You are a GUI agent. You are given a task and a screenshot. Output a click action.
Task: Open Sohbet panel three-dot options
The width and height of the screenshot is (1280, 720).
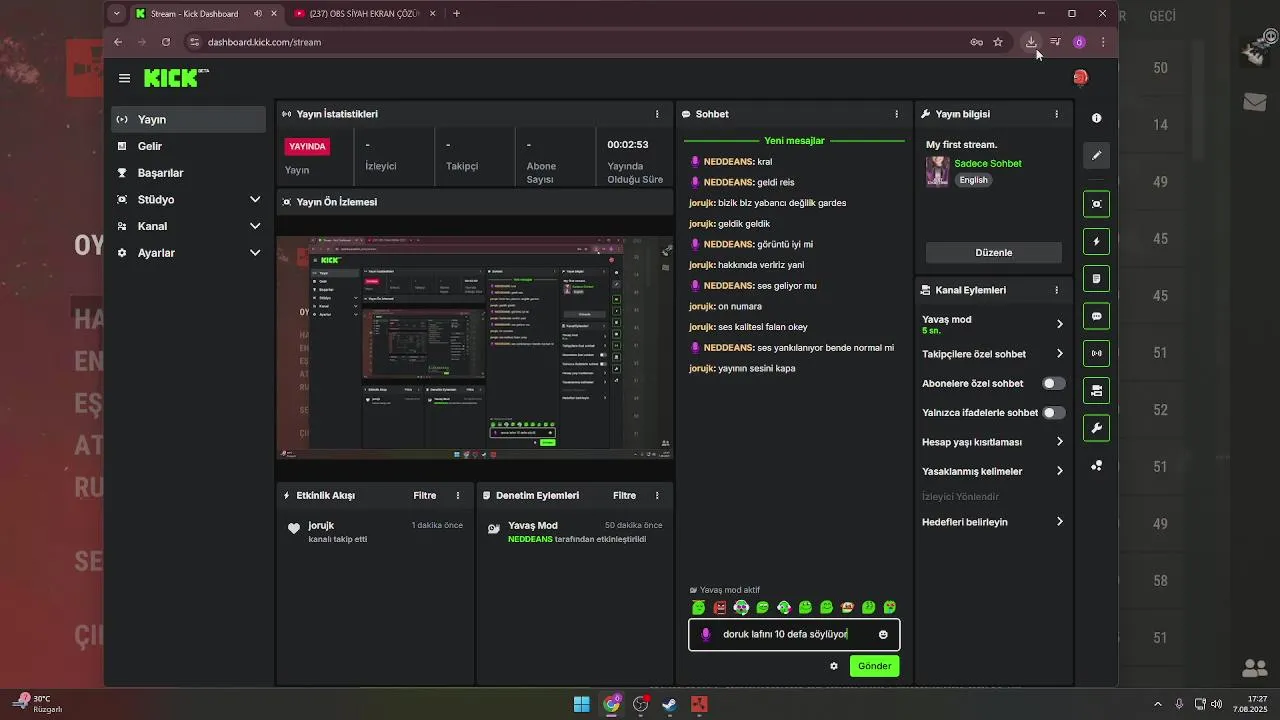[x=896, y=114]
